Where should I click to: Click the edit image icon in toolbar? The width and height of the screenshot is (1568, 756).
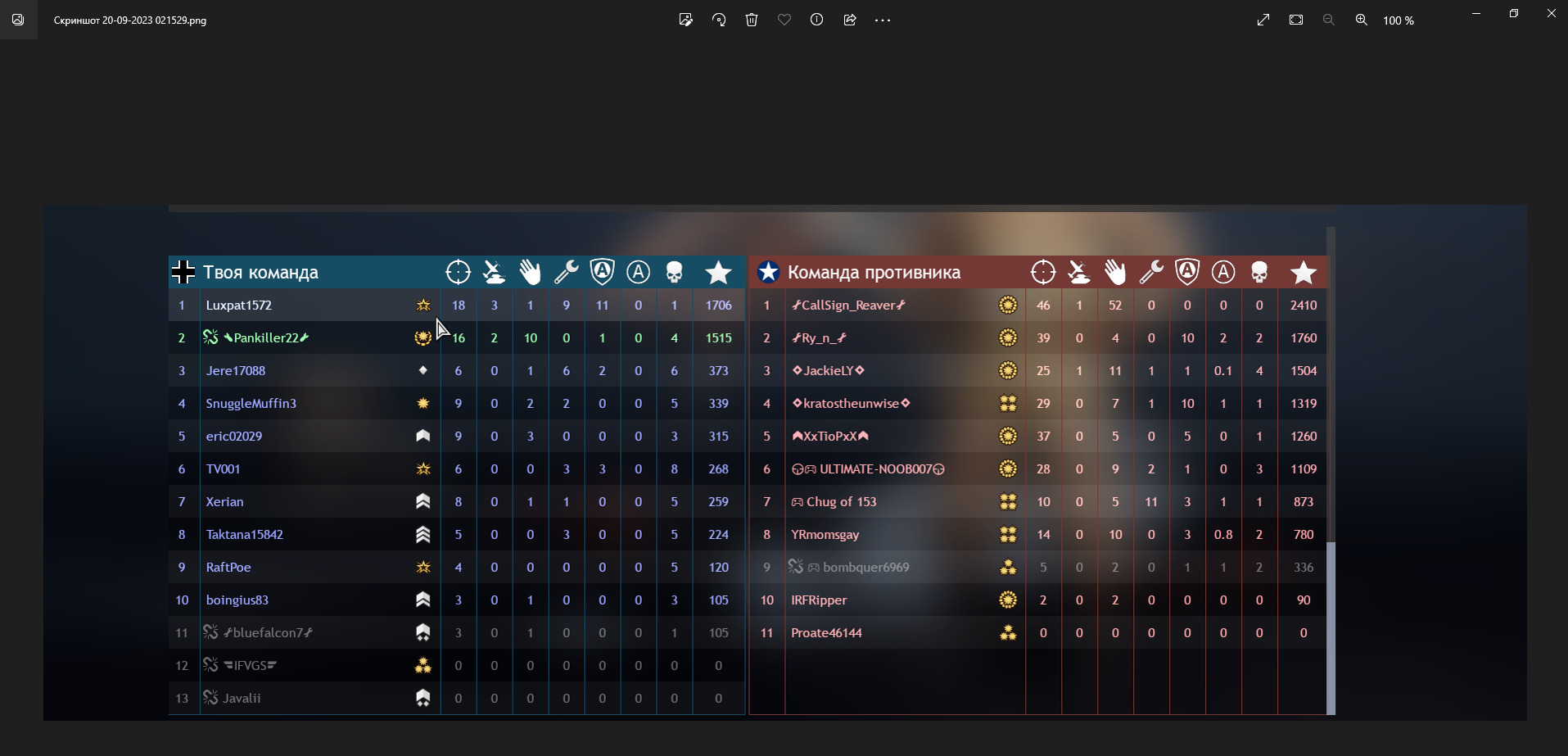tap(686, 20)
